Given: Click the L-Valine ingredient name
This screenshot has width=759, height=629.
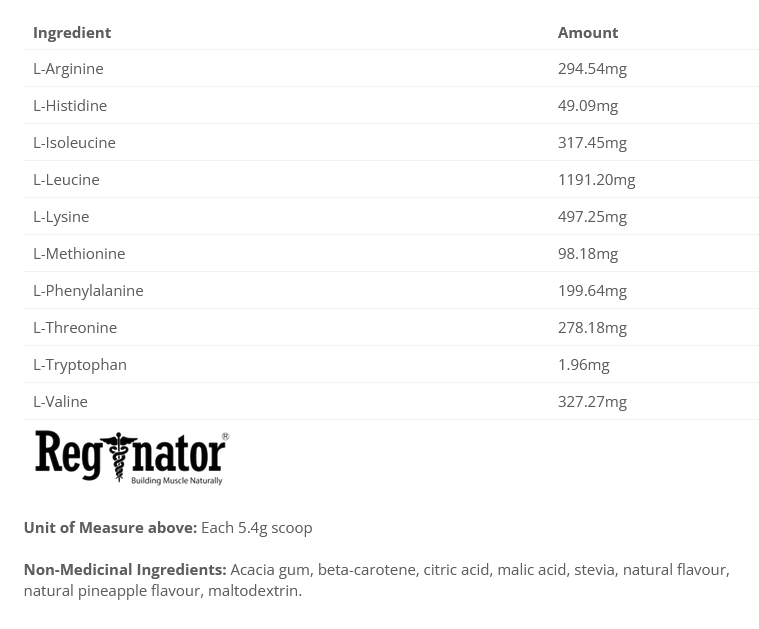Looking at the screenshot, I should pyautogui.click(x=60, y=401).
